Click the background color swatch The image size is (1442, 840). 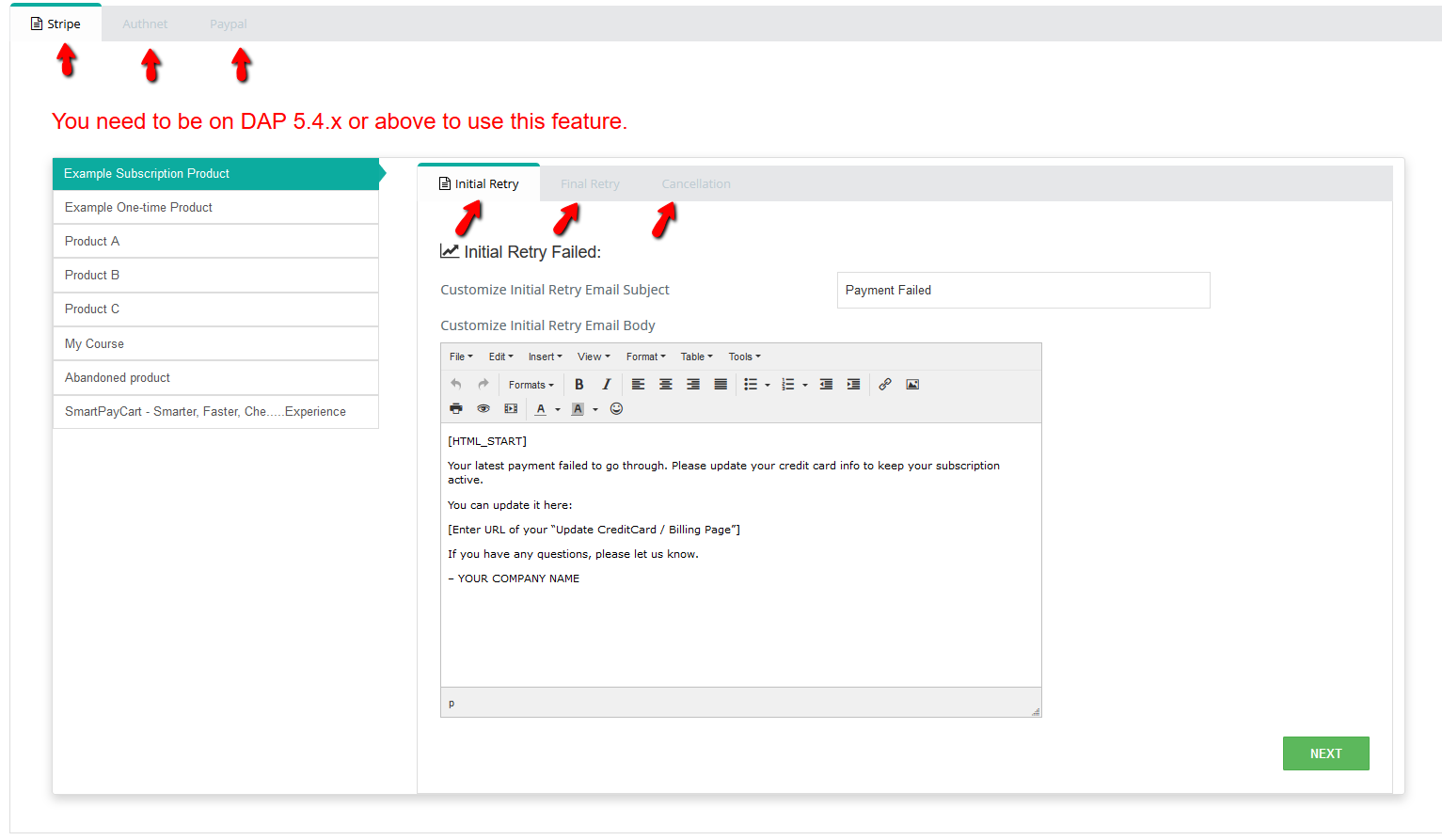[x=578, y=409]
